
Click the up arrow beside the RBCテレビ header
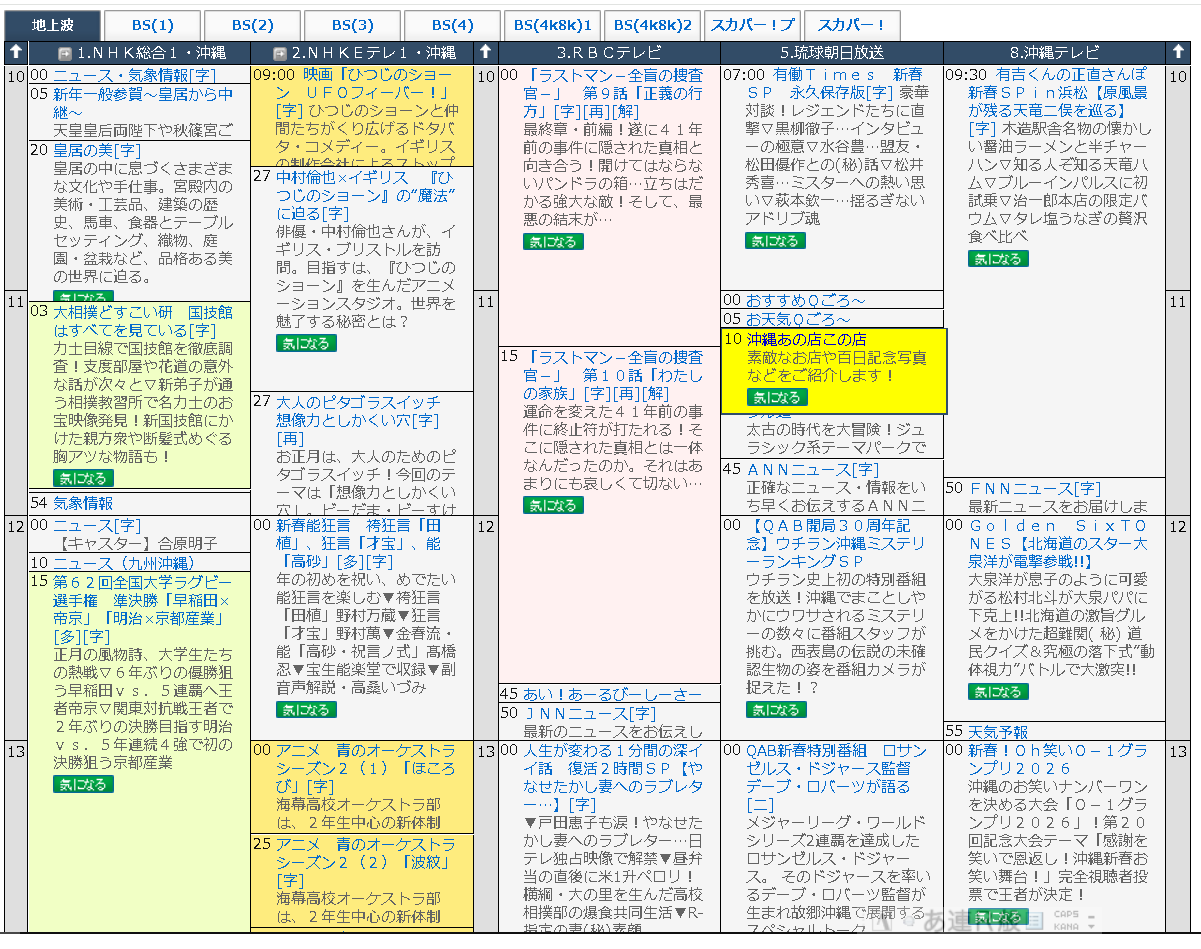click(x=486, y=52)
